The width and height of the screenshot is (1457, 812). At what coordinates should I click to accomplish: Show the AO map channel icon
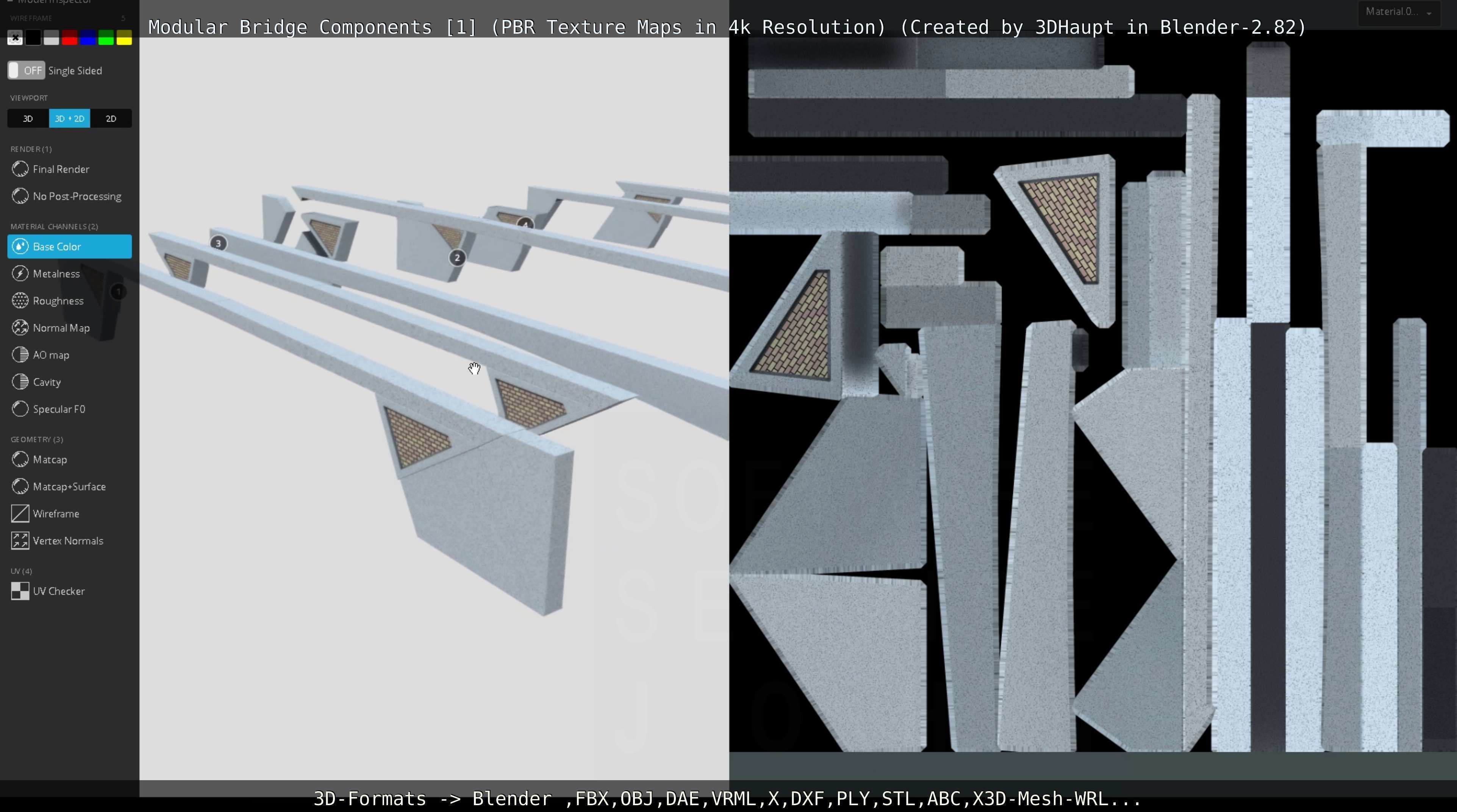coord(20,355)
